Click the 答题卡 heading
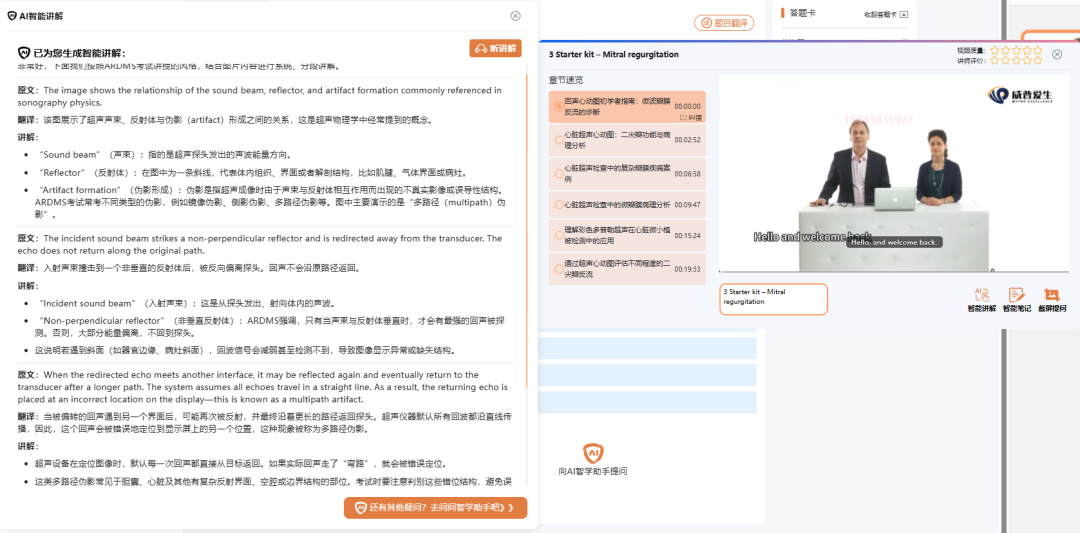The width and height of the screenshot is (1080, 533). tap(802, 13)
